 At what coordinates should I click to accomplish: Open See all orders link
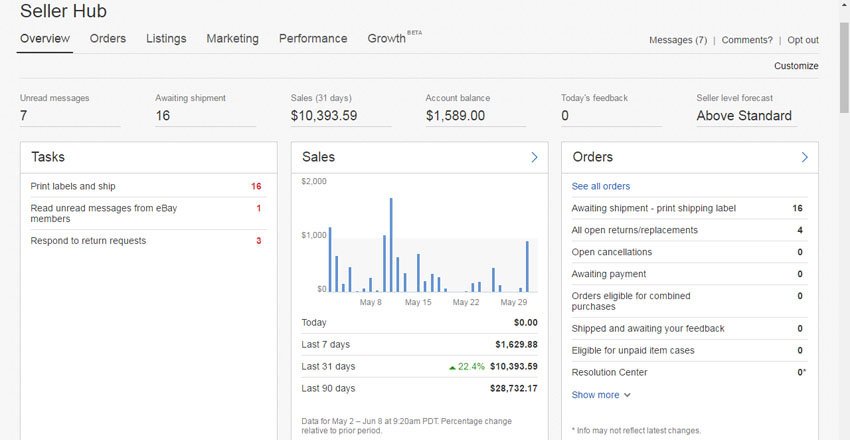(600, 186)
